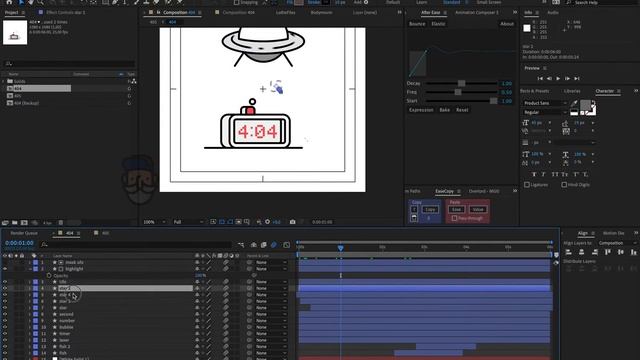The height and width of the screenshot is (360, 640).
Task: Hide the 'laser' layer eye
Action: tap(5, 340)
